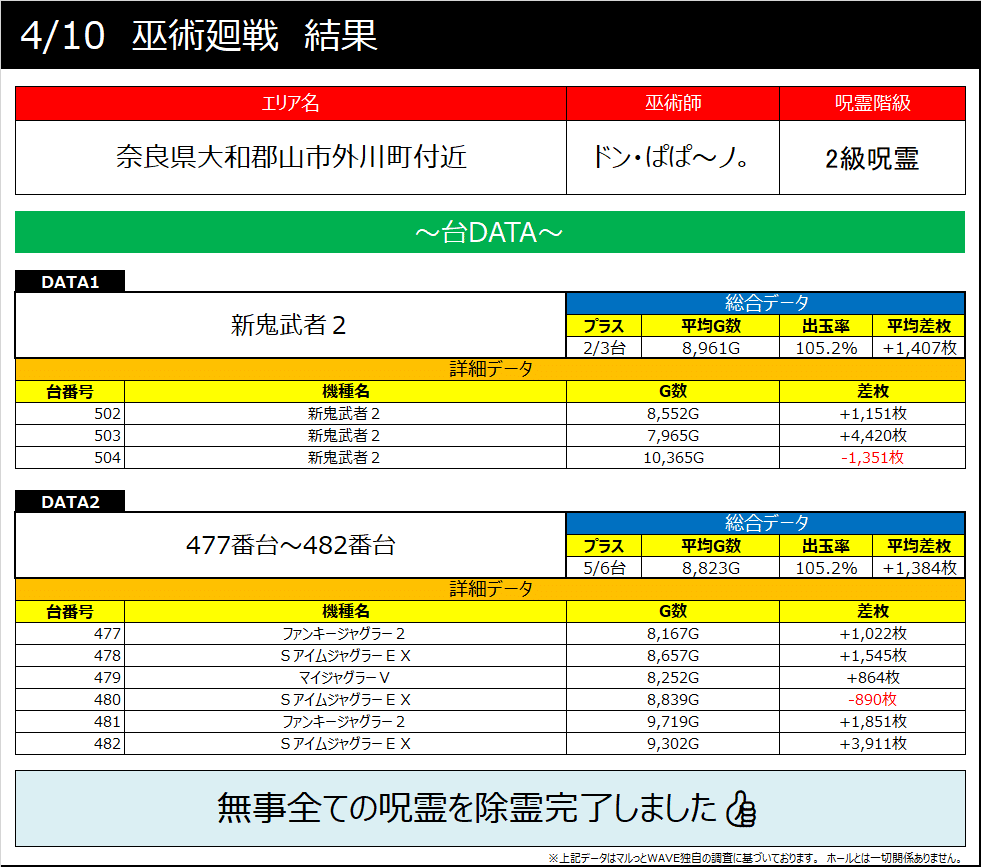The width and height of the screenshot is (981, 867).
Task: Click the footnote about マルっとWAVE data
Action: (x=756, y=858)
